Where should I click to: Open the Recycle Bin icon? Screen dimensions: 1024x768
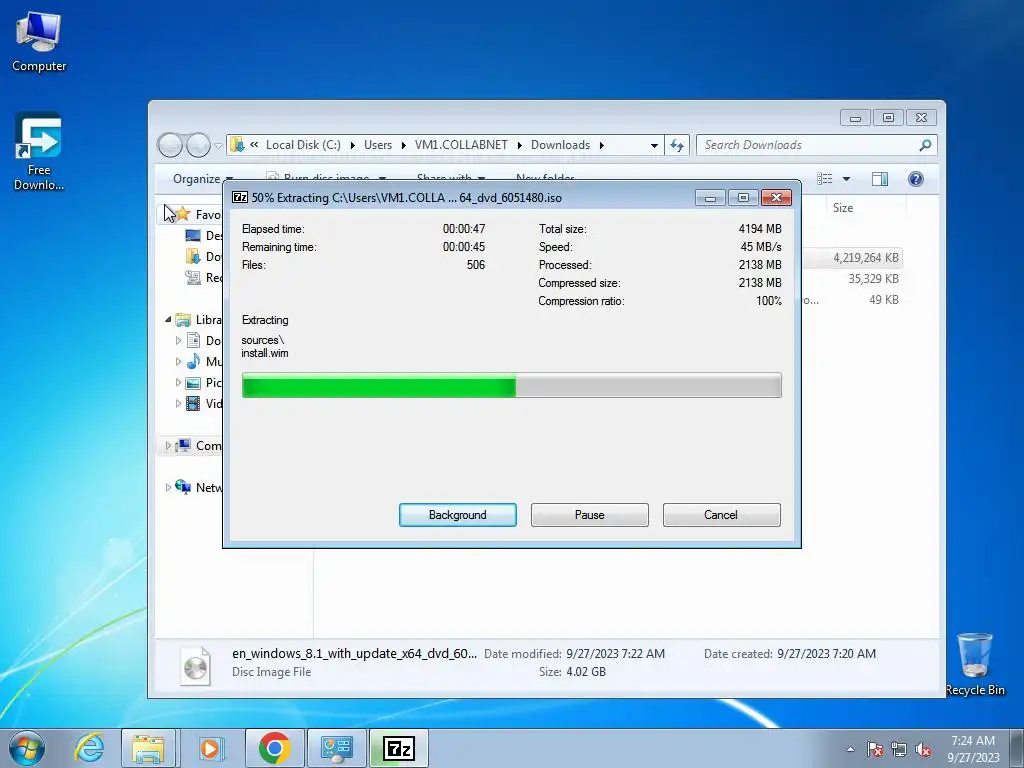(975, 664)
